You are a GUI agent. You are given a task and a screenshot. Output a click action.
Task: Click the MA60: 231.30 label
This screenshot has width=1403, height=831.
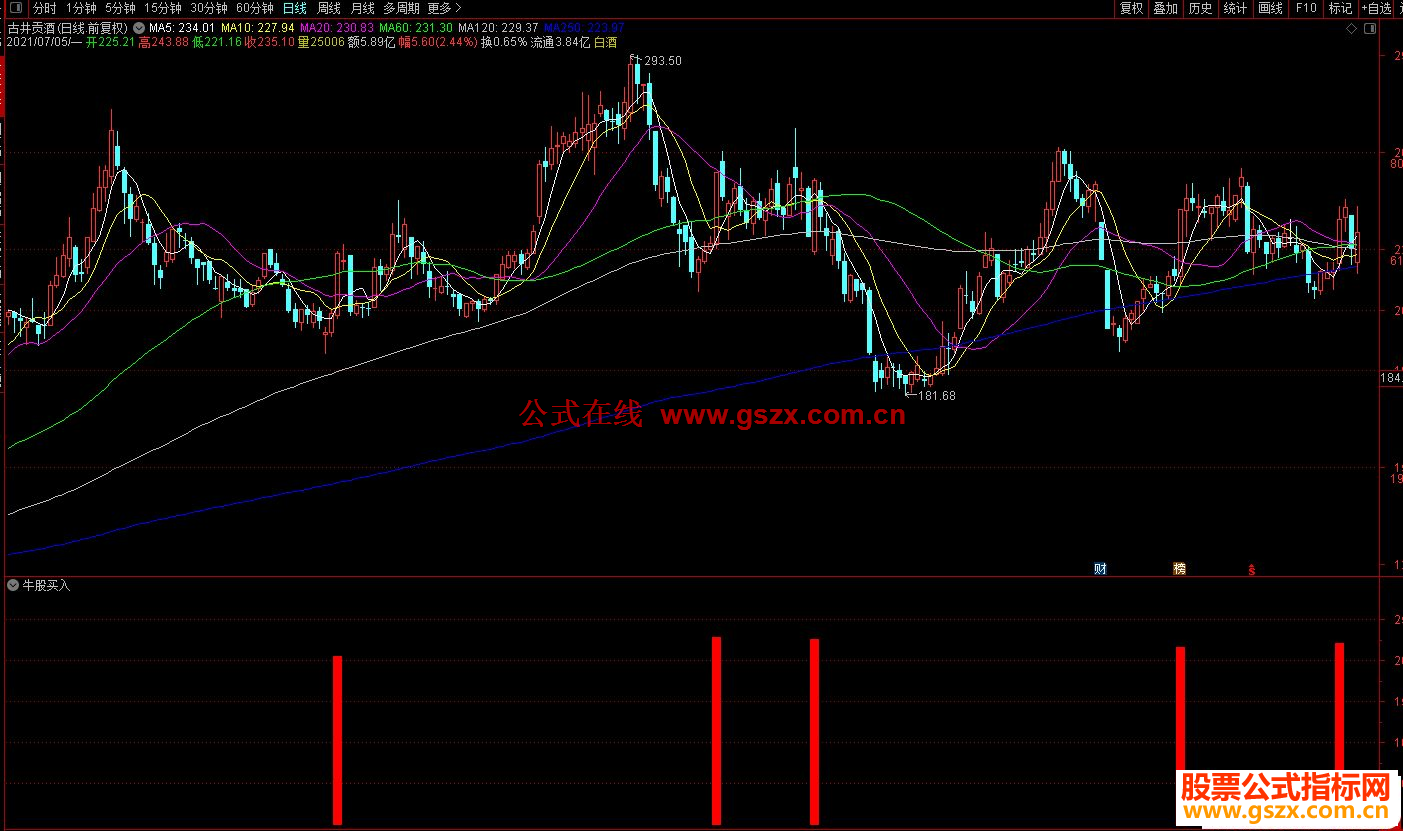(x=415, y=28)
